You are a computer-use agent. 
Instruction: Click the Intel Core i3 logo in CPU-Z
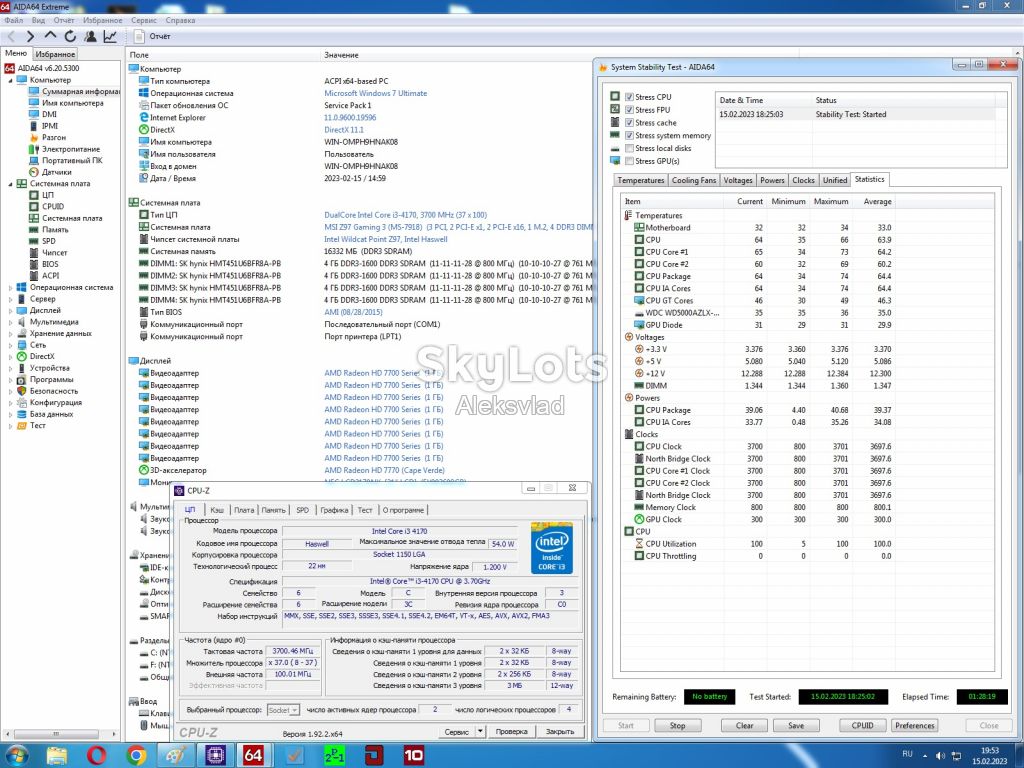coord(552,547)
